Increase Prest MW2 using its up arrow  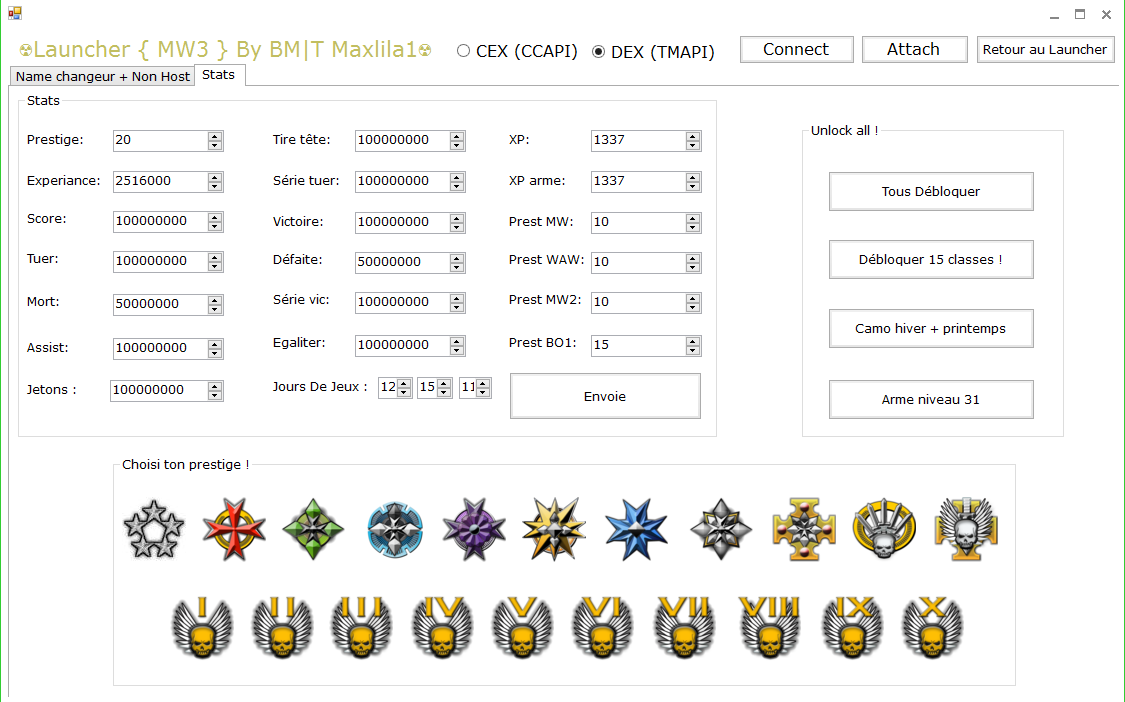pos(692,298)
